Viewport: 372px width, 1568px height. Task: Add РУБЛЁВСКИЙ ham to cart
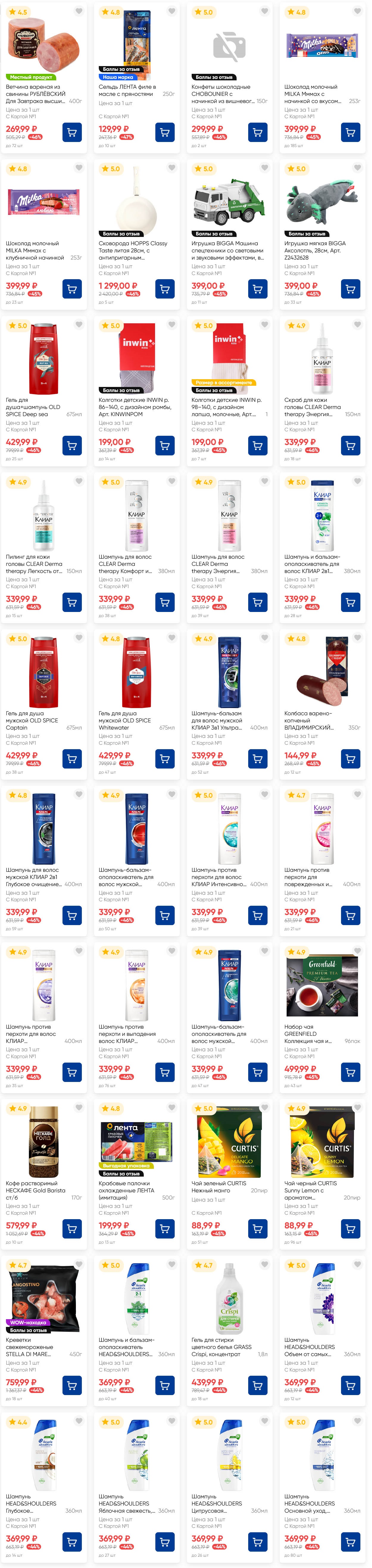click(72, 132)
